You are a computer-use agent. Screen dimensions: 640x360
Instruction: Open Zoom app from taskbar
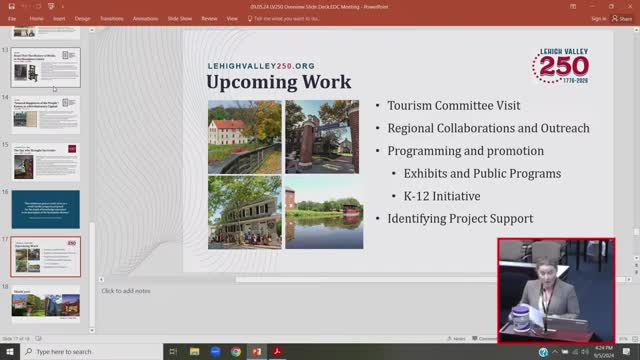(x=215, y=351)
